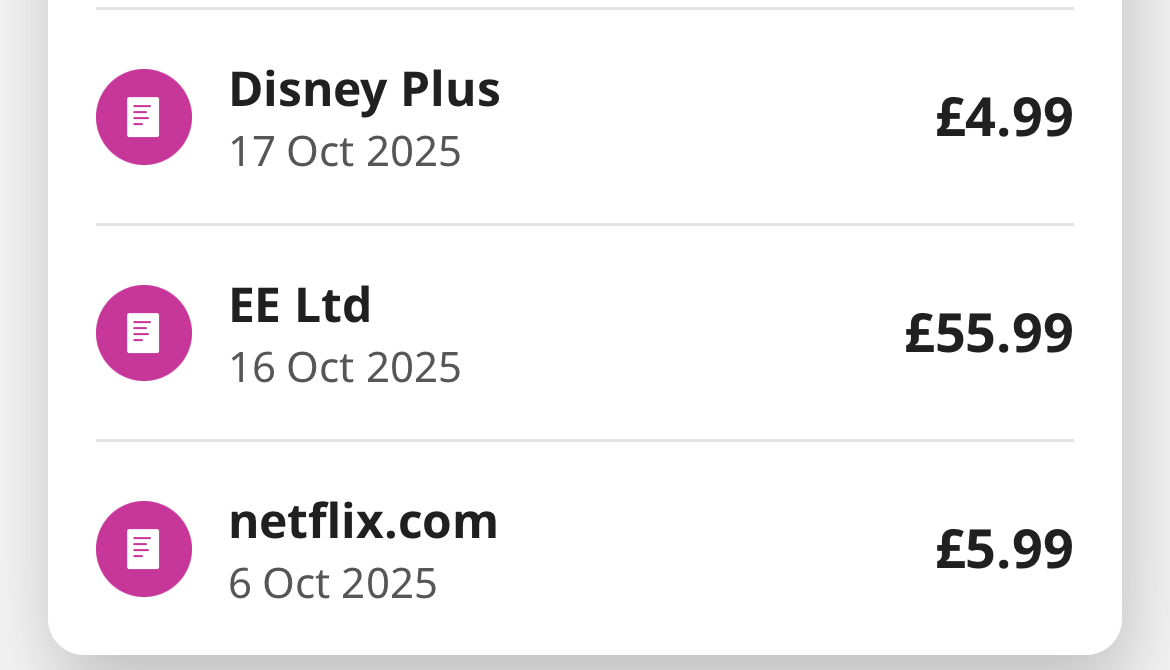Click the 6 Oct 2025 date
1170x670 pixels.
coord(333,584)
